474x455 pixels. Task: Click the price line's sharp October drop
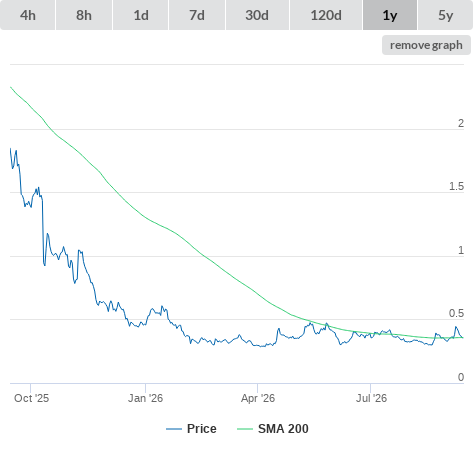(x=43, y=232)
